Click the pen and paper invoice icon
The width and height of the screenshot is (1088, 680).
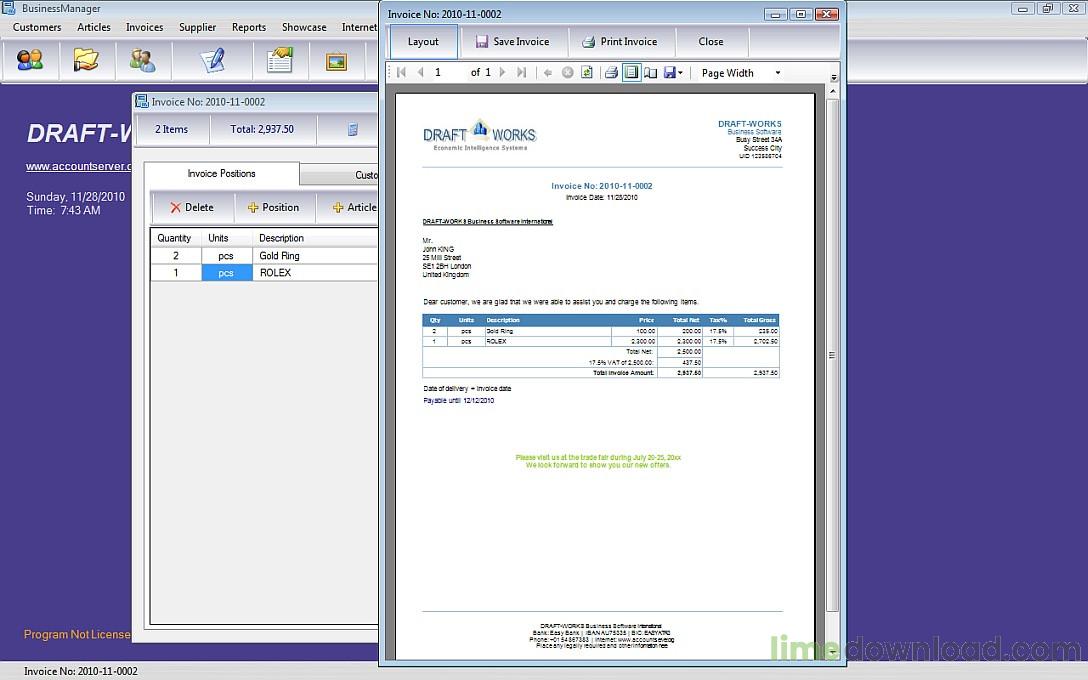212,60
